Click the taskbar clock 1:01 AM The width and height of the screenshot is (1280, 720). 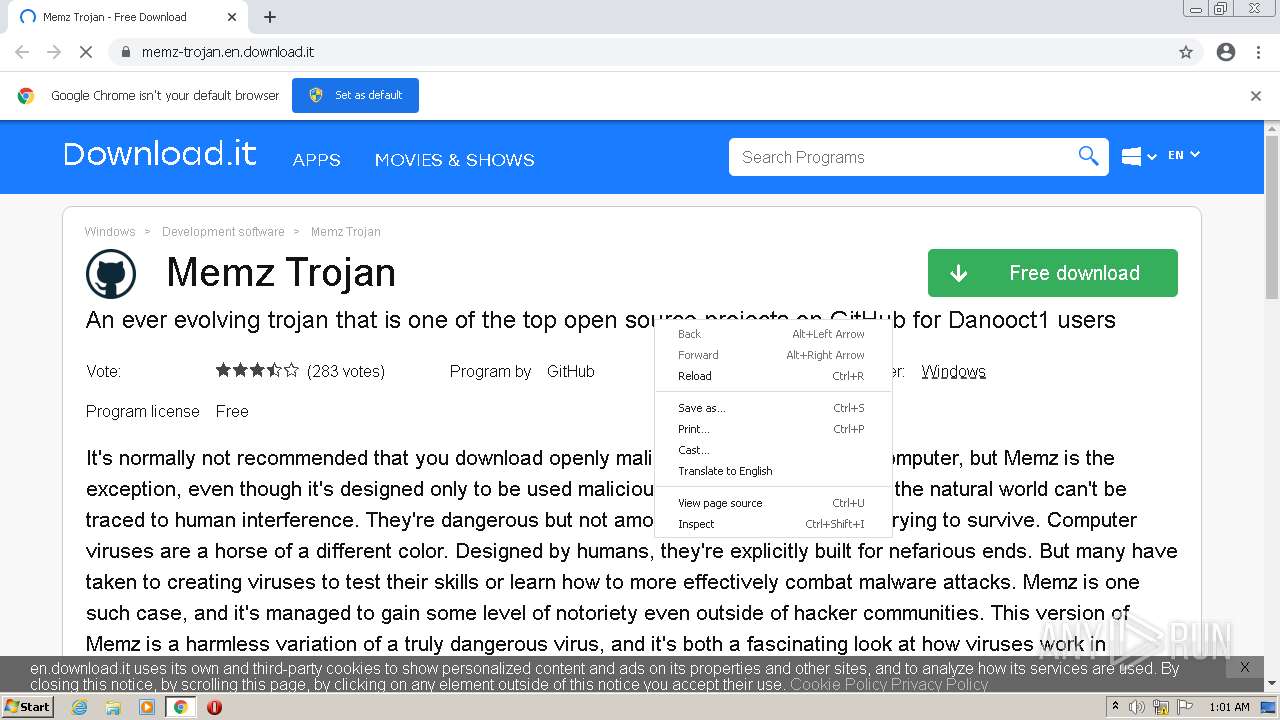click(1229, 707)
